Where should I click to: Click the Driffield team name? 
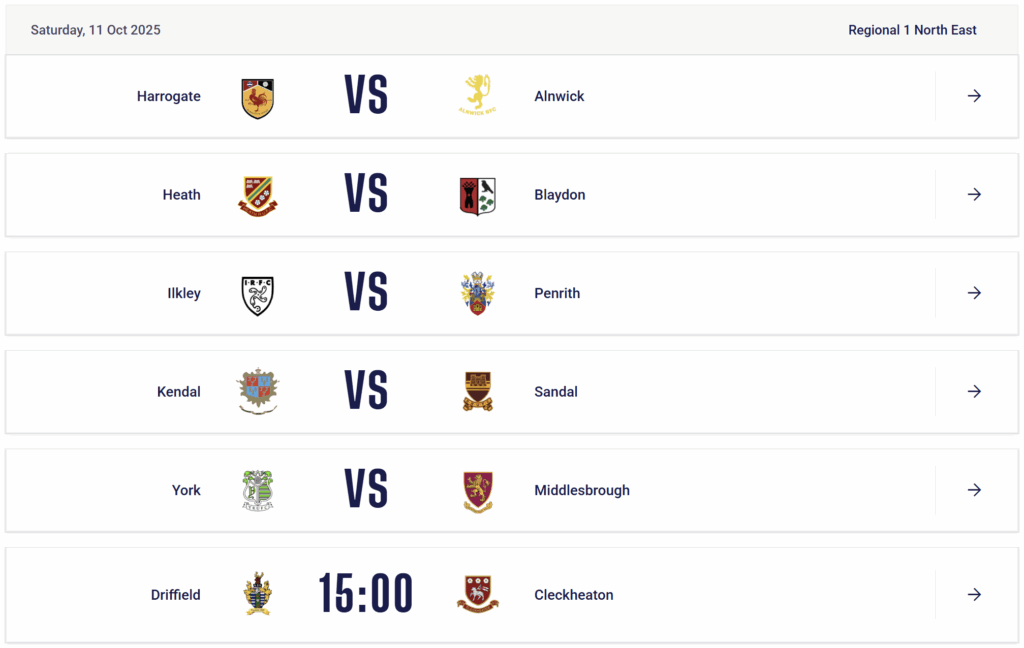pos(176,595)
